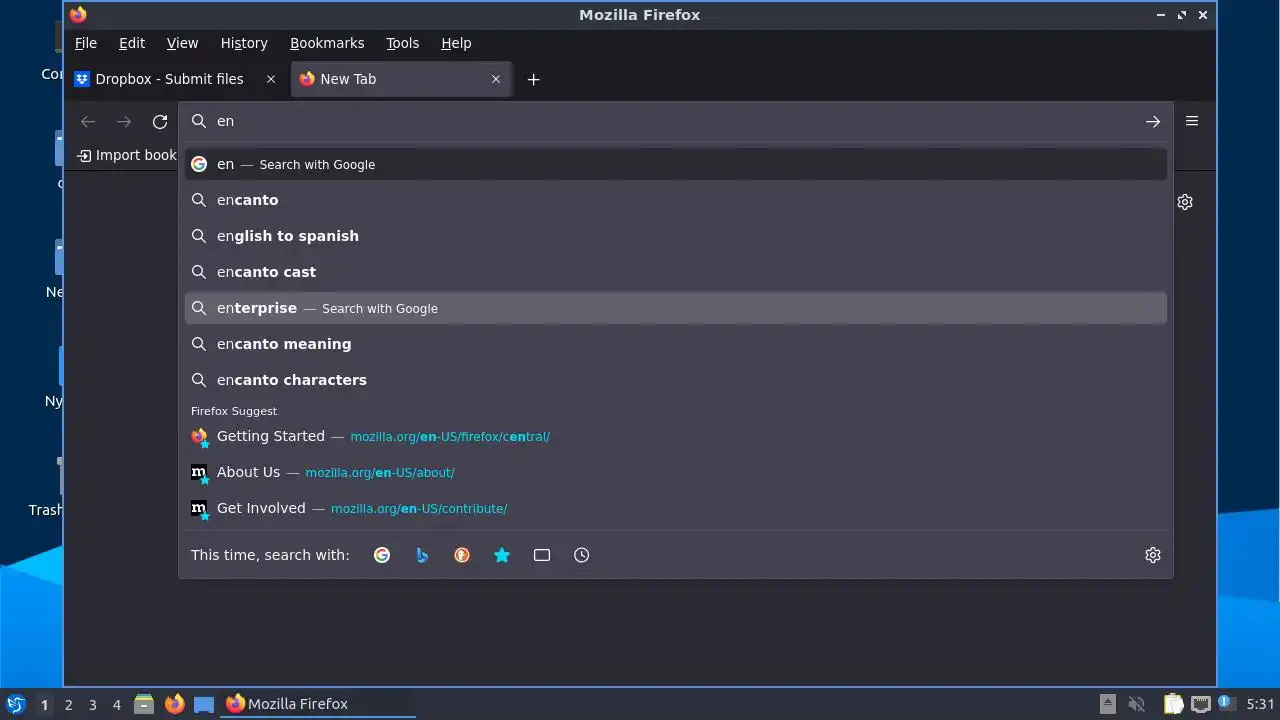Click the taskbar clock showing 5:31
Screen dimensions: 1280x720
coord(1261,704)
